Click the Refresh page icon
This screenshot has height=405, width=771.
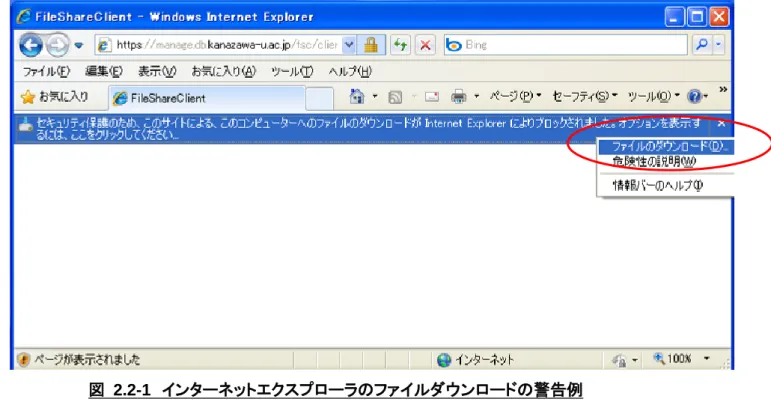coord(400,45)
